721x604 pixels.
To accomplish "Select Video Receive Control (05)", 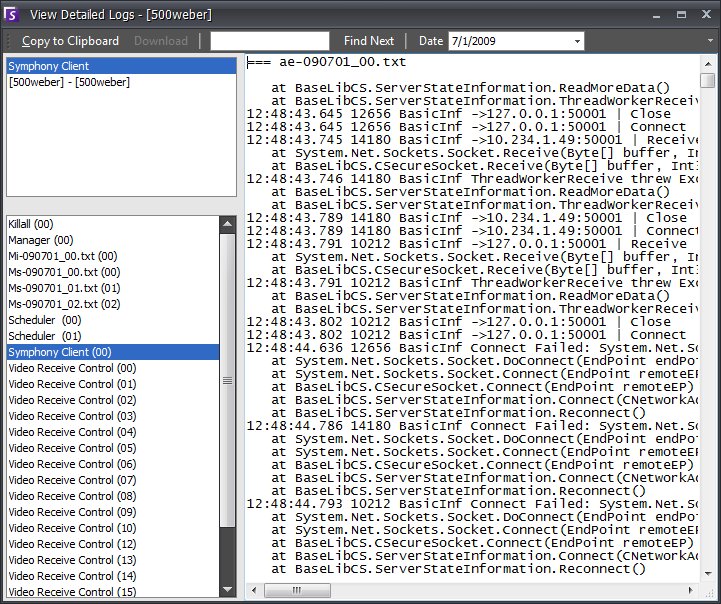I will tap(113, 448).
